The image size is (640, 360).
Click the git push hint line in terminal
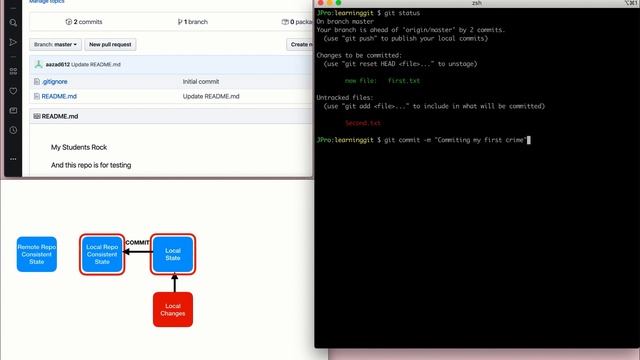[x=406, y=38]
